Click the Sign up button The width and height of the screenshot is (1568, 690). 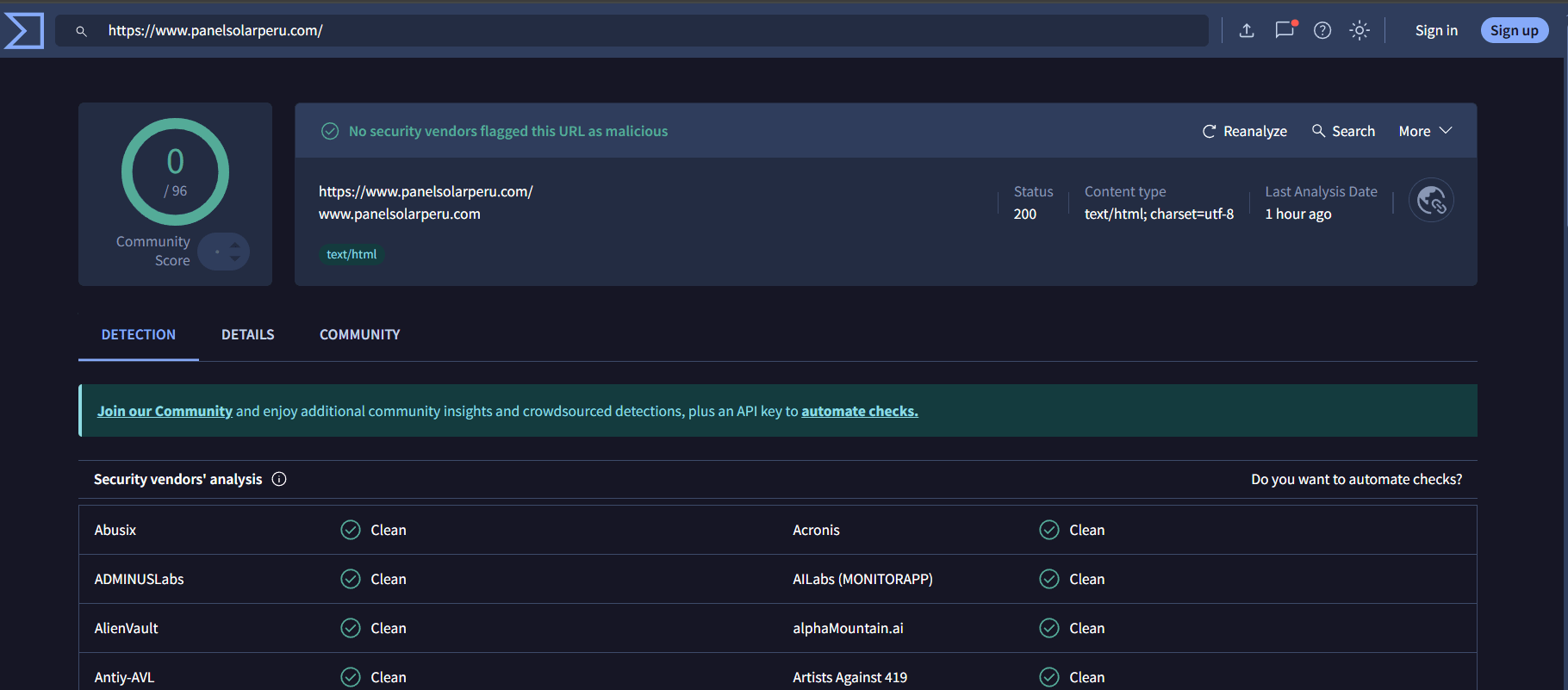pyautogui.click(x=1515, y=31)
